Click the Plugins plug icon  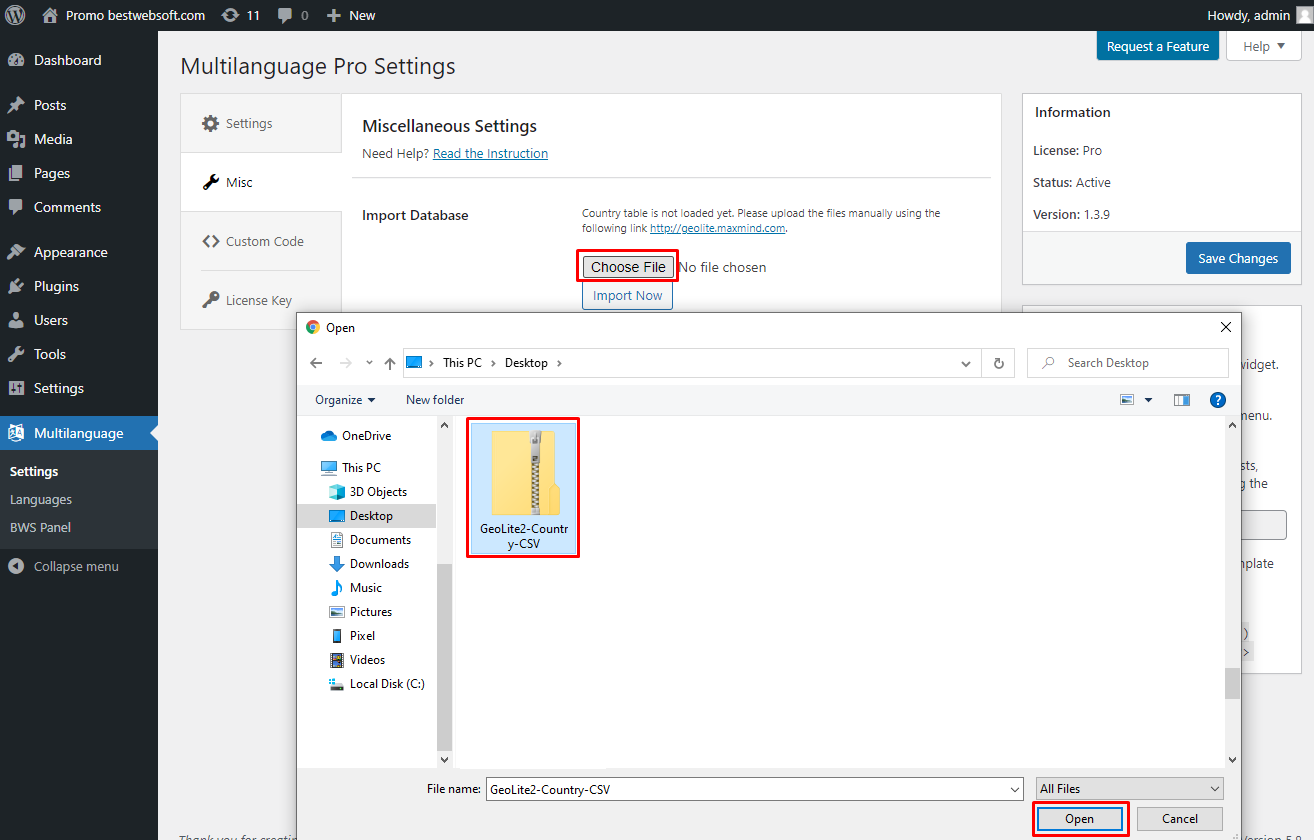pos(16,286)
